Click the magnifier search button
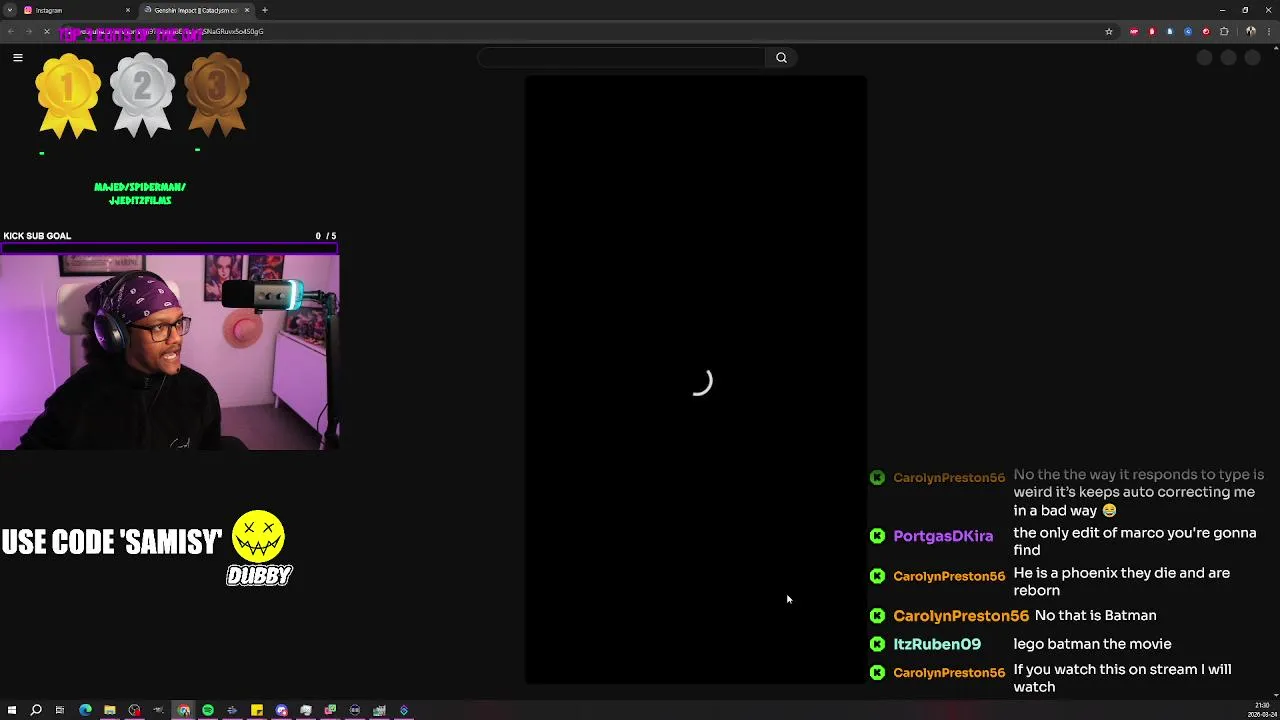The height and width of the screenshot is (720, 1280). 782,58
